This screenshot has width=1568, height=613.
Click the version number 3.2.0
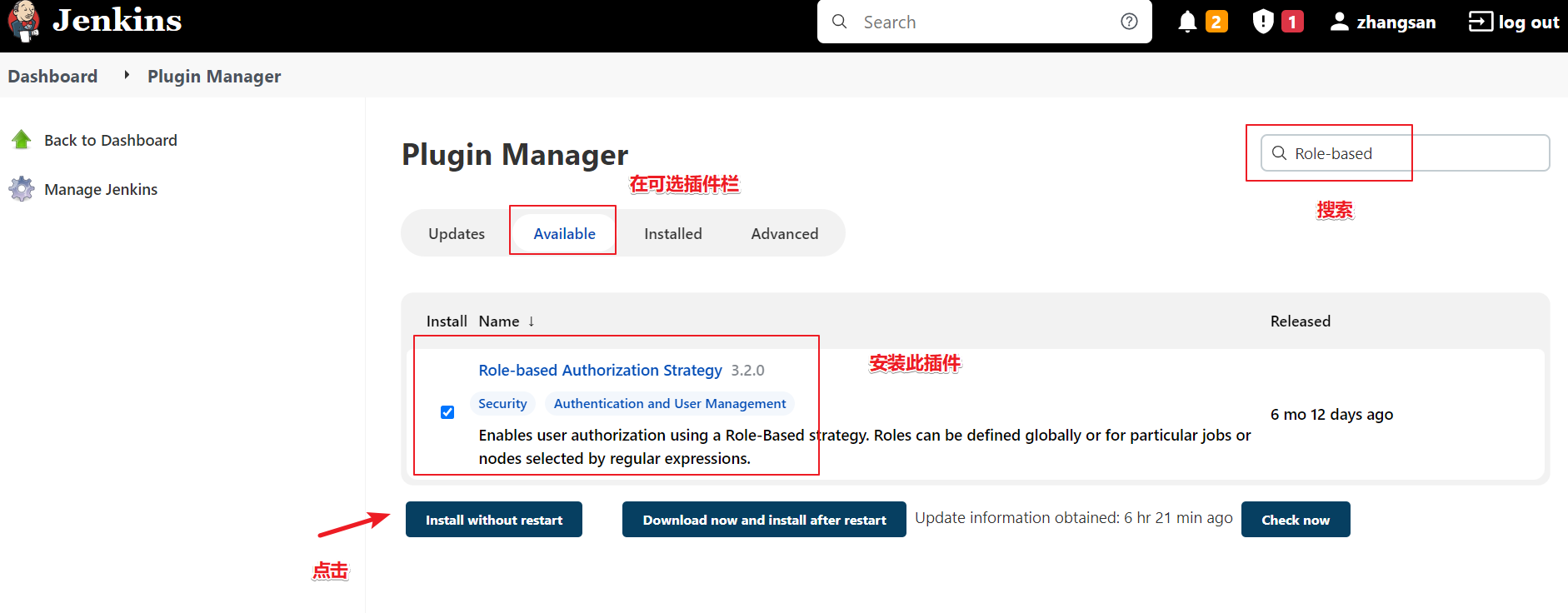748,371
